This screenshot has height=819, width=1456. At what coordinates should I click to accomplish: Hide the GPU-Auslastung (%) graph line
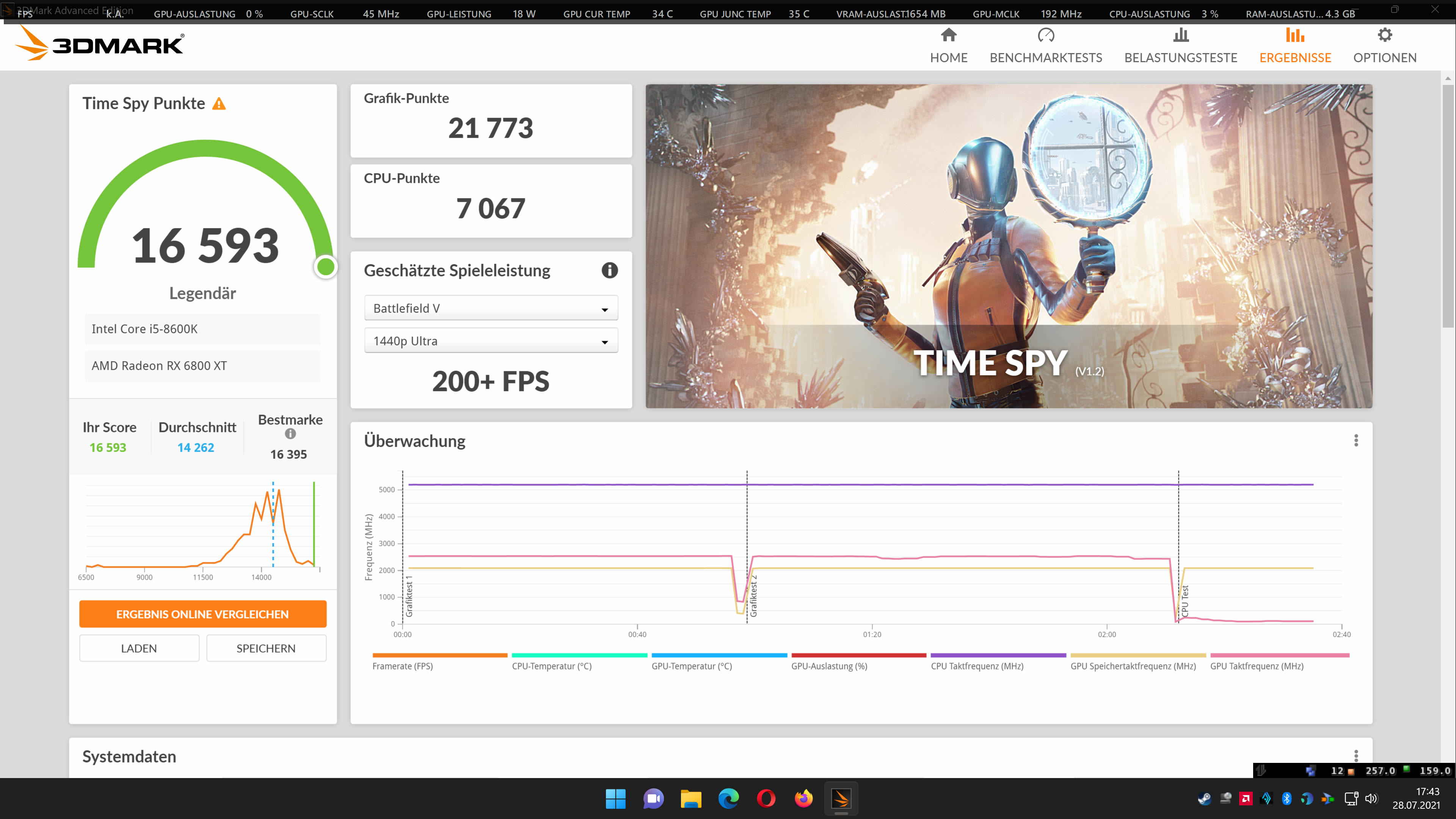coord(829,666)
